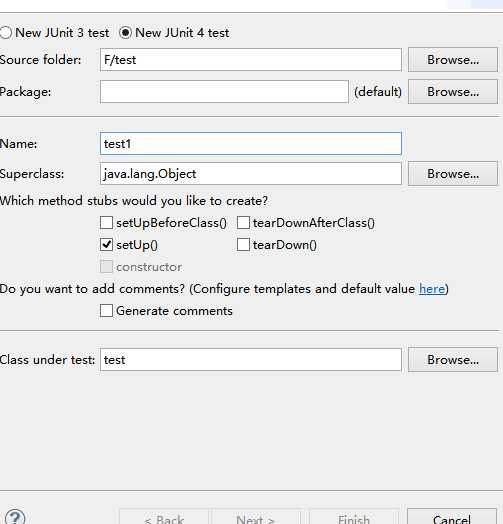The height and width of the screenshot is (524, 503).
Task: Open the help question mark icon
Action: click(x=15, y=518)
